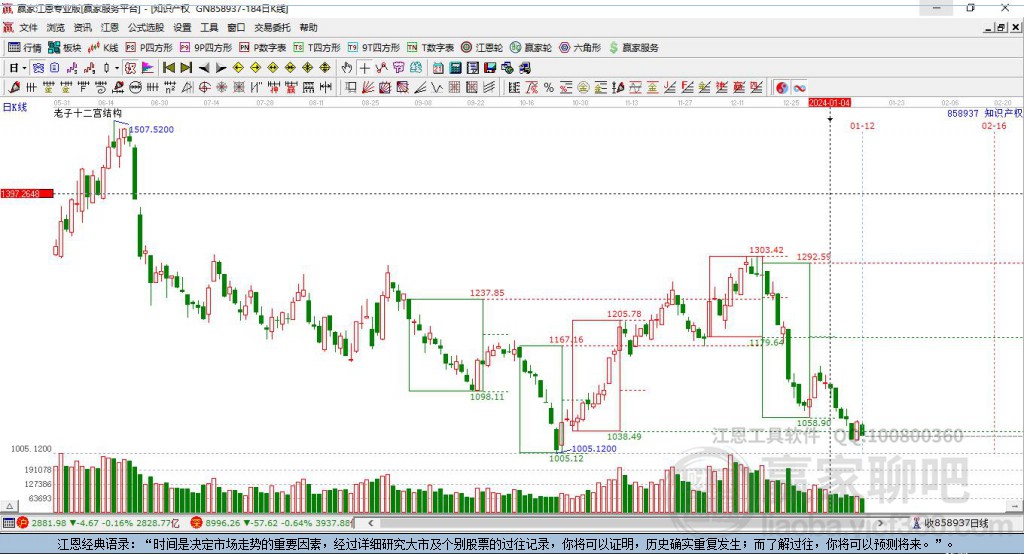Open the 江恩 menu
This screenshot has height=554, width=1024.
click(110, 27)
